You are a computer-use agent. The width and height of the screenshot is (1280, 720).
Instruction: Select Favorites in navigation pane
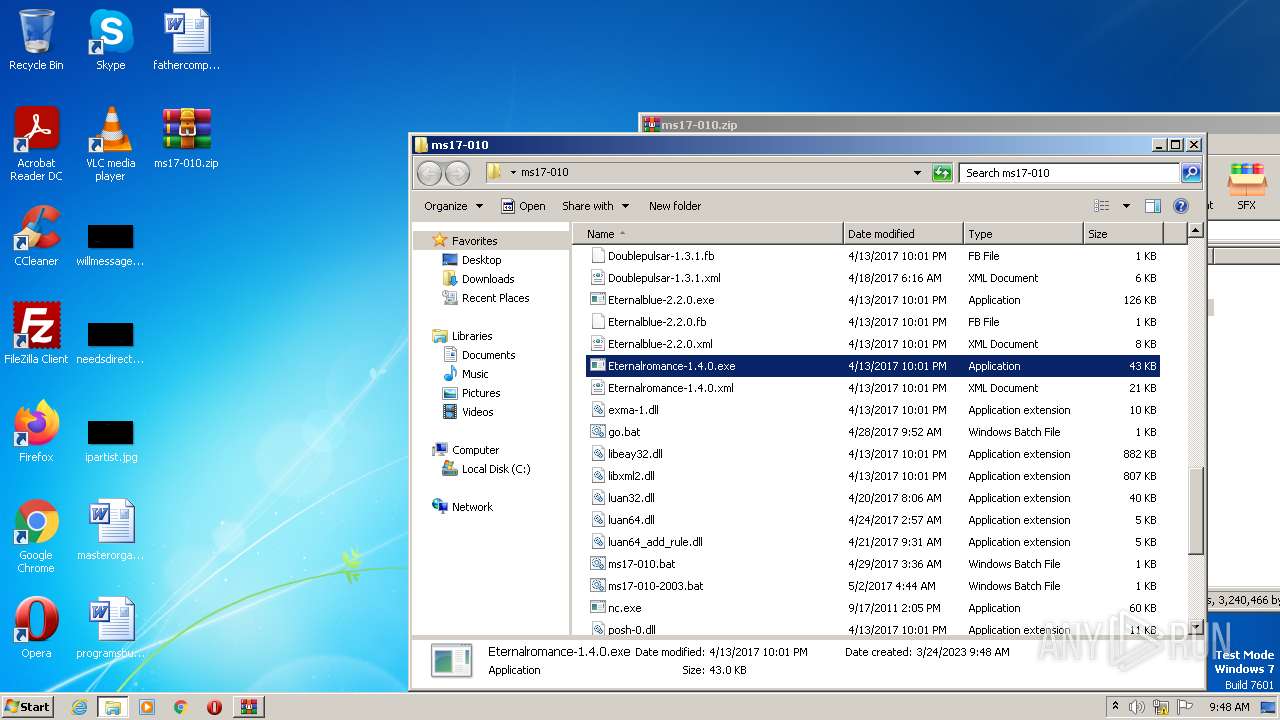tap(474, 241)
